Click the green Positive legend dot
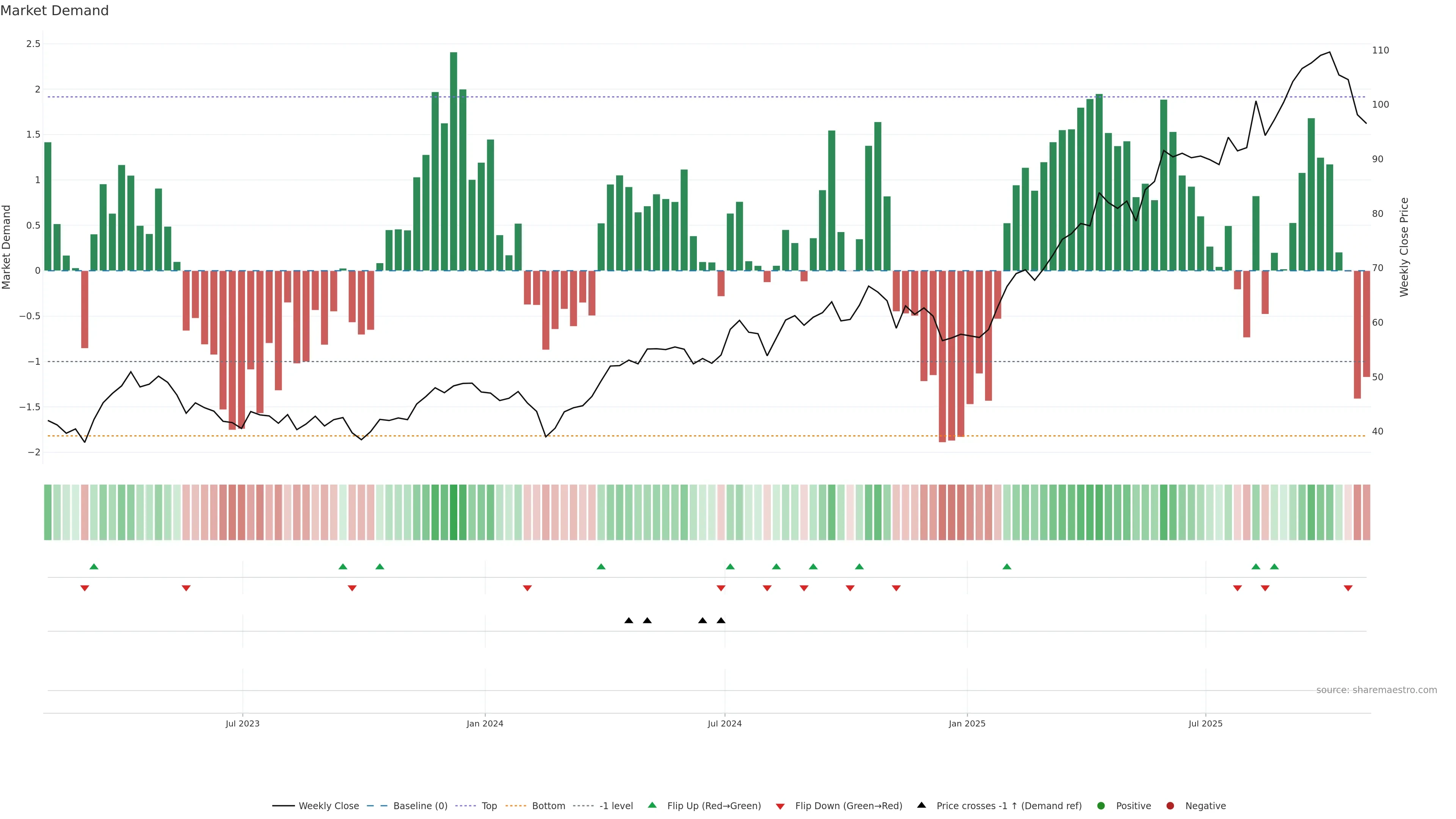Image resolution: width=1456 pixels, height=819 pixels. tap(1100, 806)
